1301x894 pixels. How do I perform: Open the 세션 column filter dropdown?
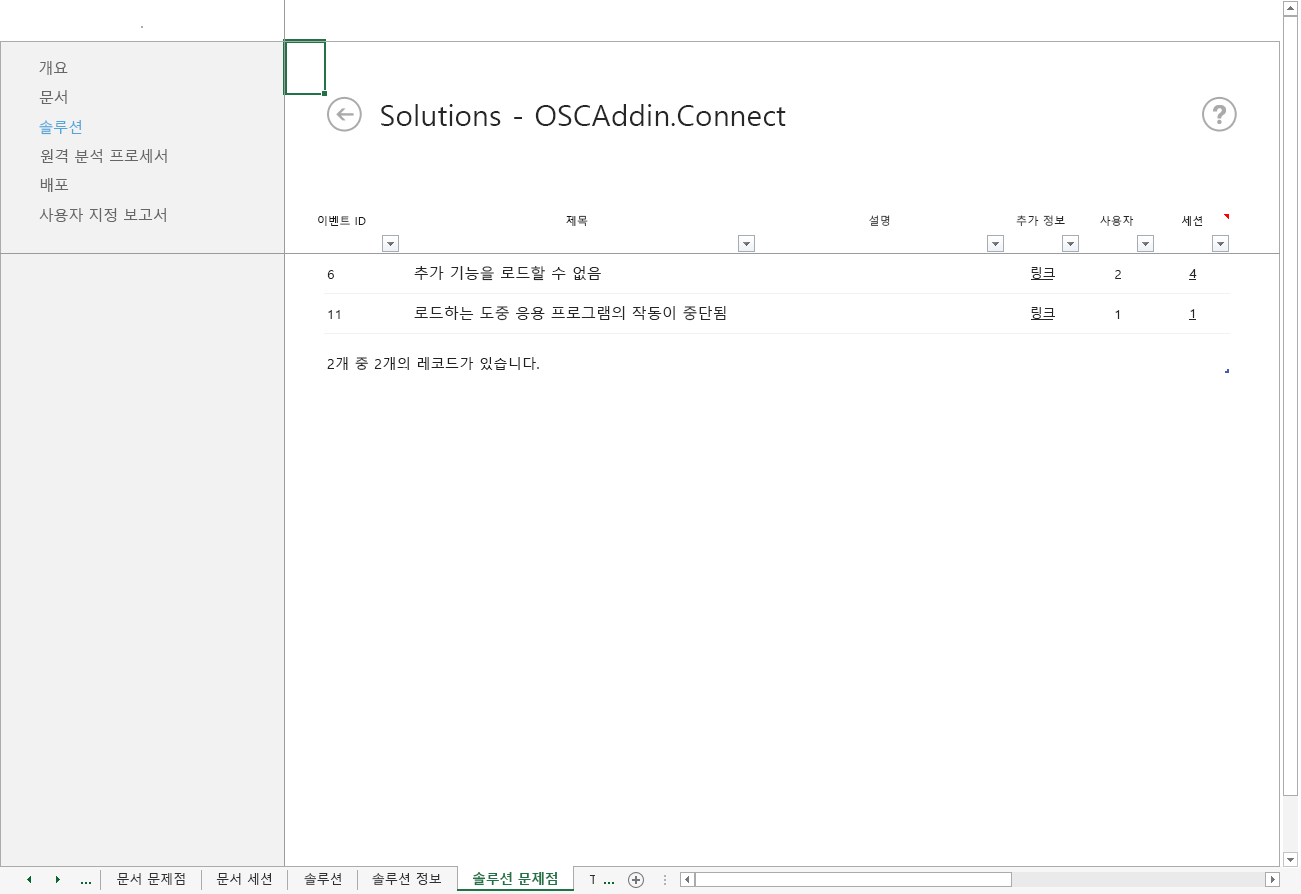[1220, 243]
